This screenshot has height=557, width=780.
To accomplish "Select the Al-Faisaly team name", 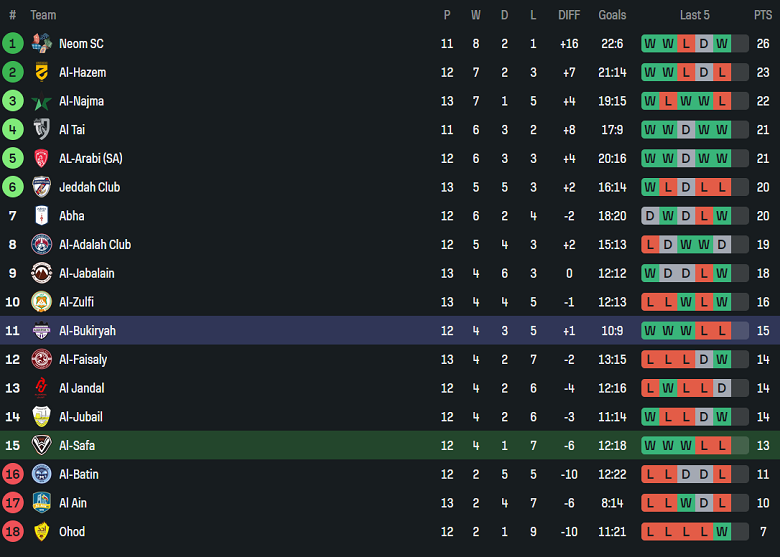I will pos(83,359).
